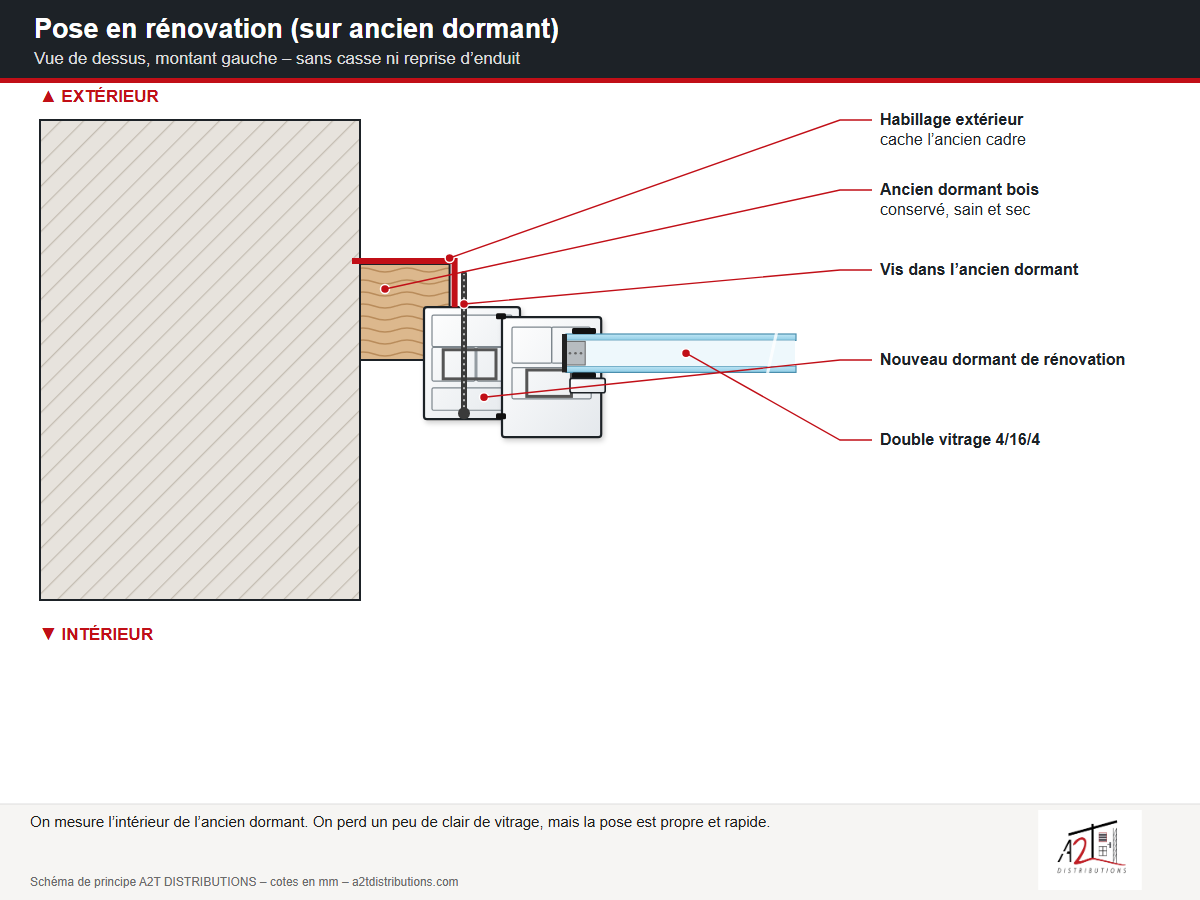Click the wooden old frame block
1200x900 pixels.
[405, 312]
